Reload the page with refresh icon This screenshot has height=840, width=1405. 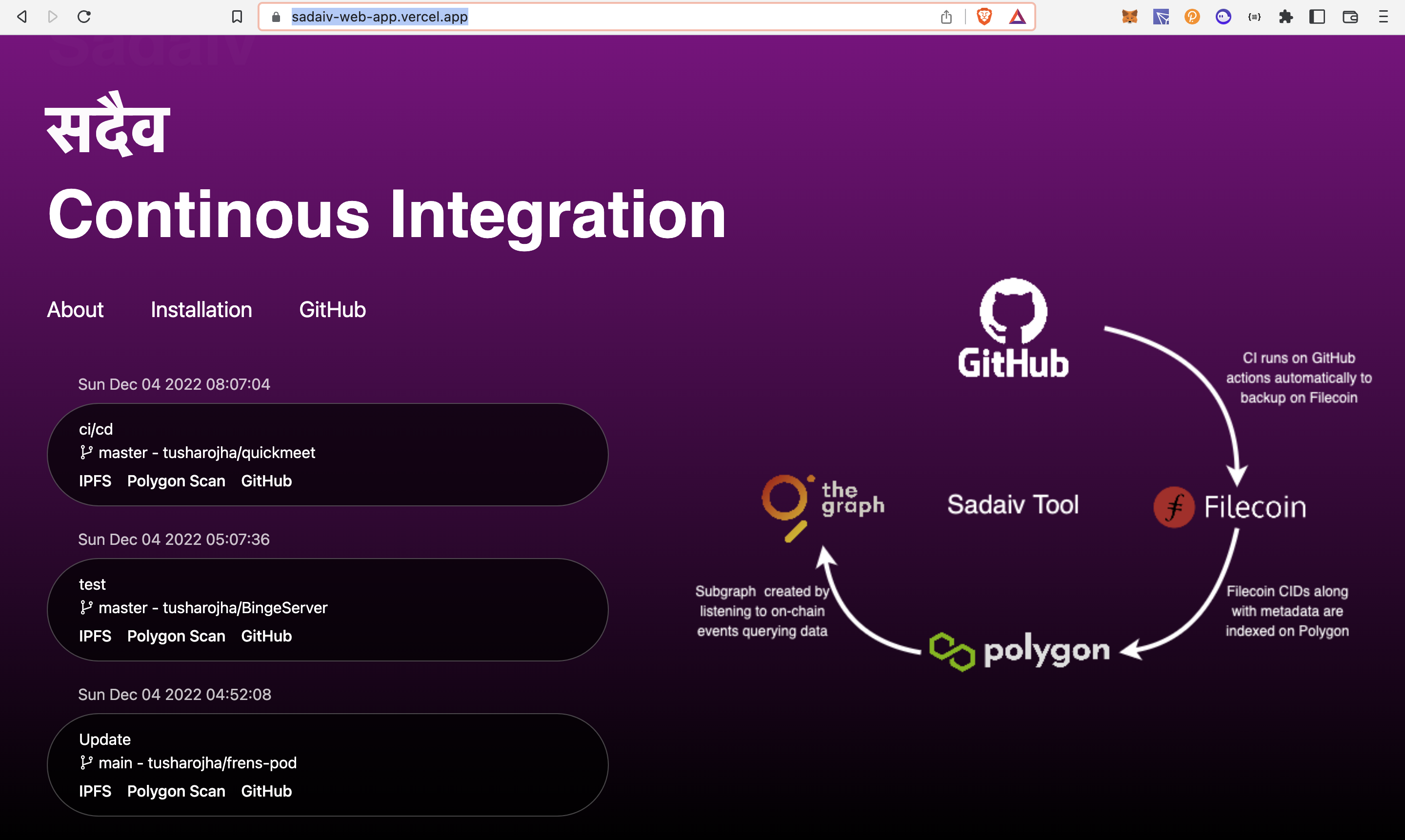84,17
